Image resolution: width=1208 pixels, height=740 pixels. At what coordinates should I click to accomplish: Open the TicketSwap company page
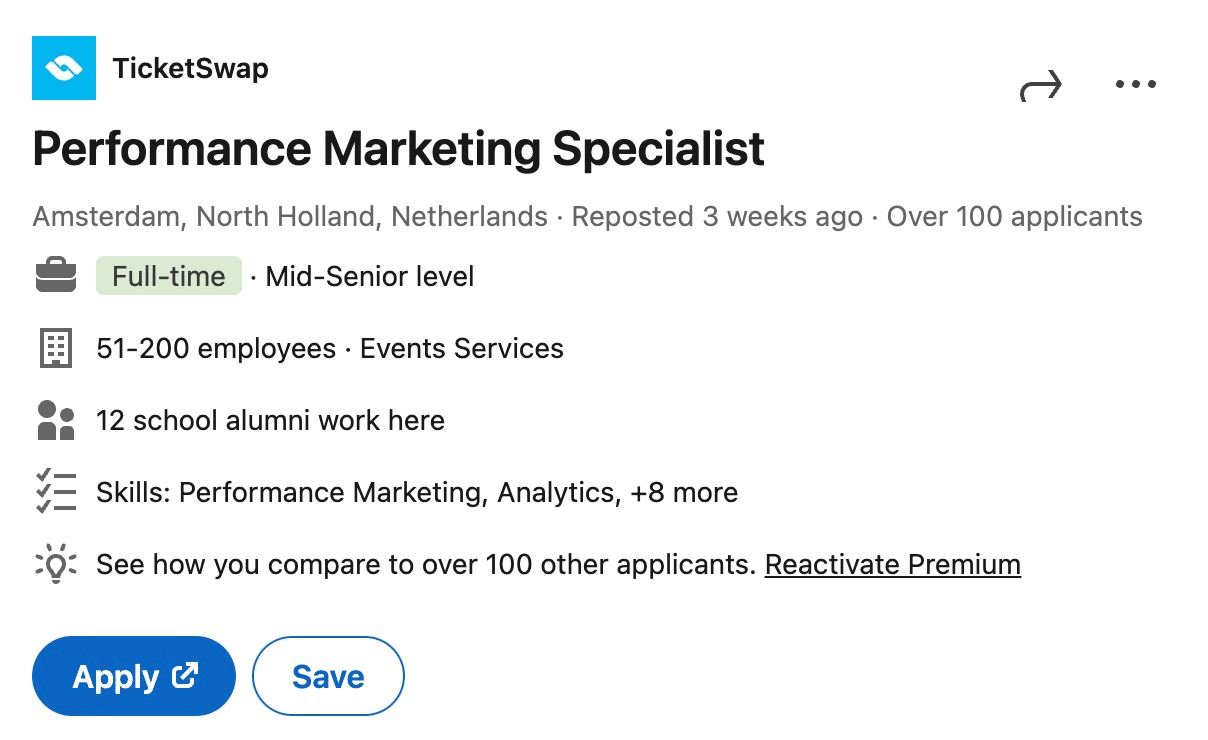click(192, 68)
